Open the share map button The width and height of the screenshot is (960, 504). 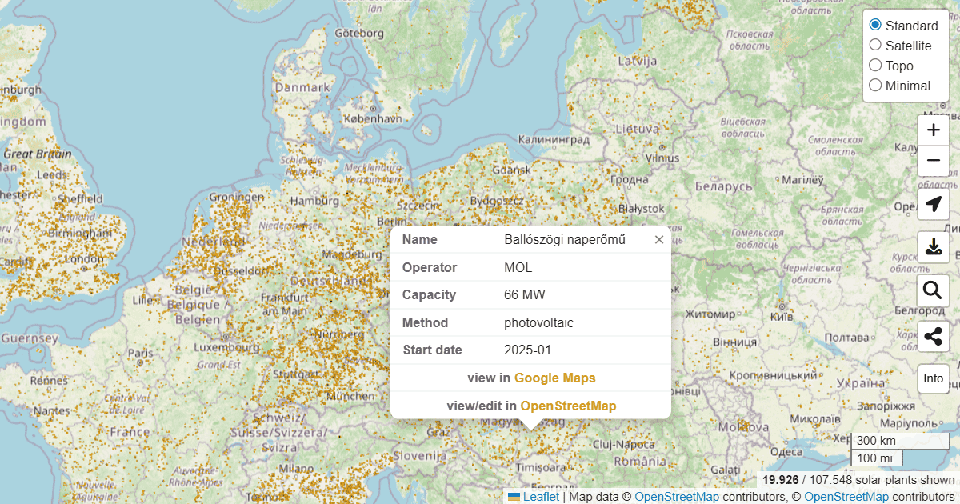933,336
